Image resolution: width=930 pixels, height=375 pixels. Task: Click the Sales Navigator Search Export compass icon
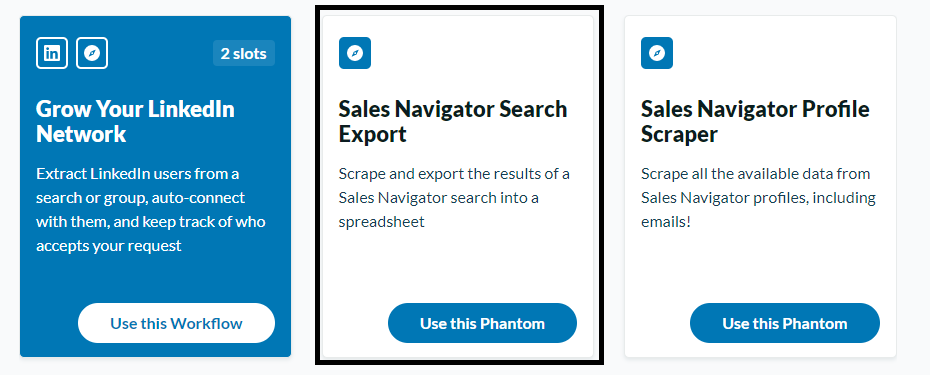coord(355,53)
